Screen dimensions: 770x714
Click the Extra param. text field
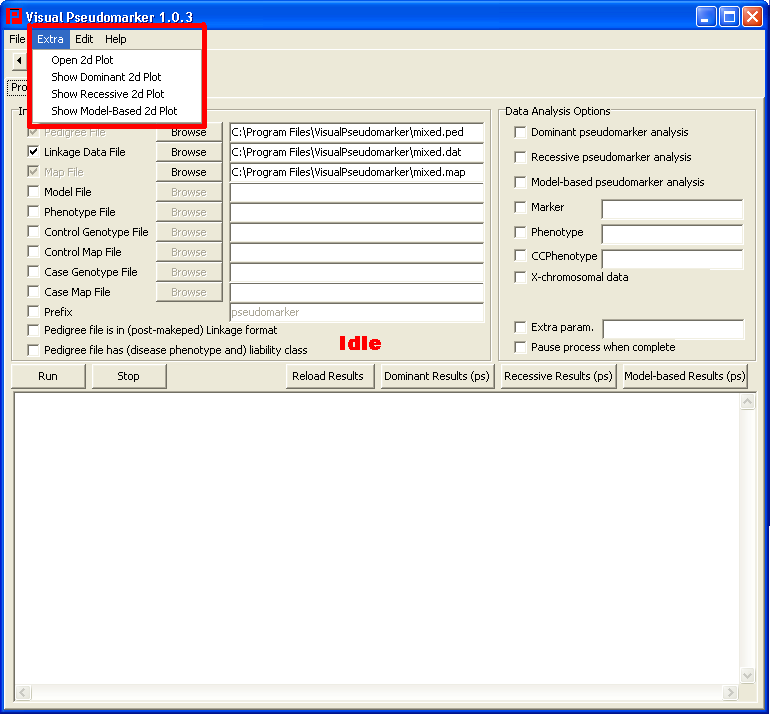point(673,329)
